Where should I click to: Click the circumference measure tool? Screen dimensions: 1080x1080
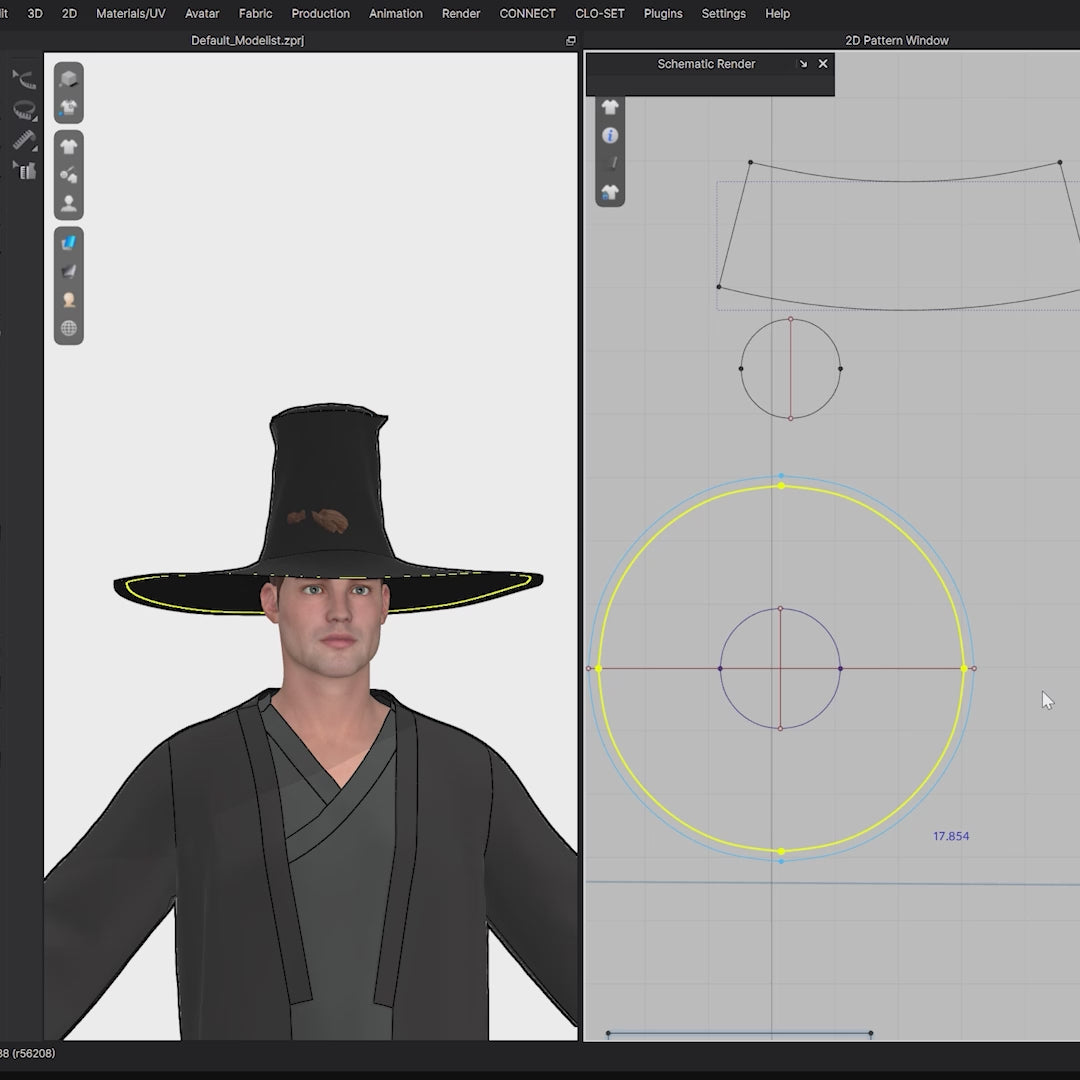(x=24, y=110)
